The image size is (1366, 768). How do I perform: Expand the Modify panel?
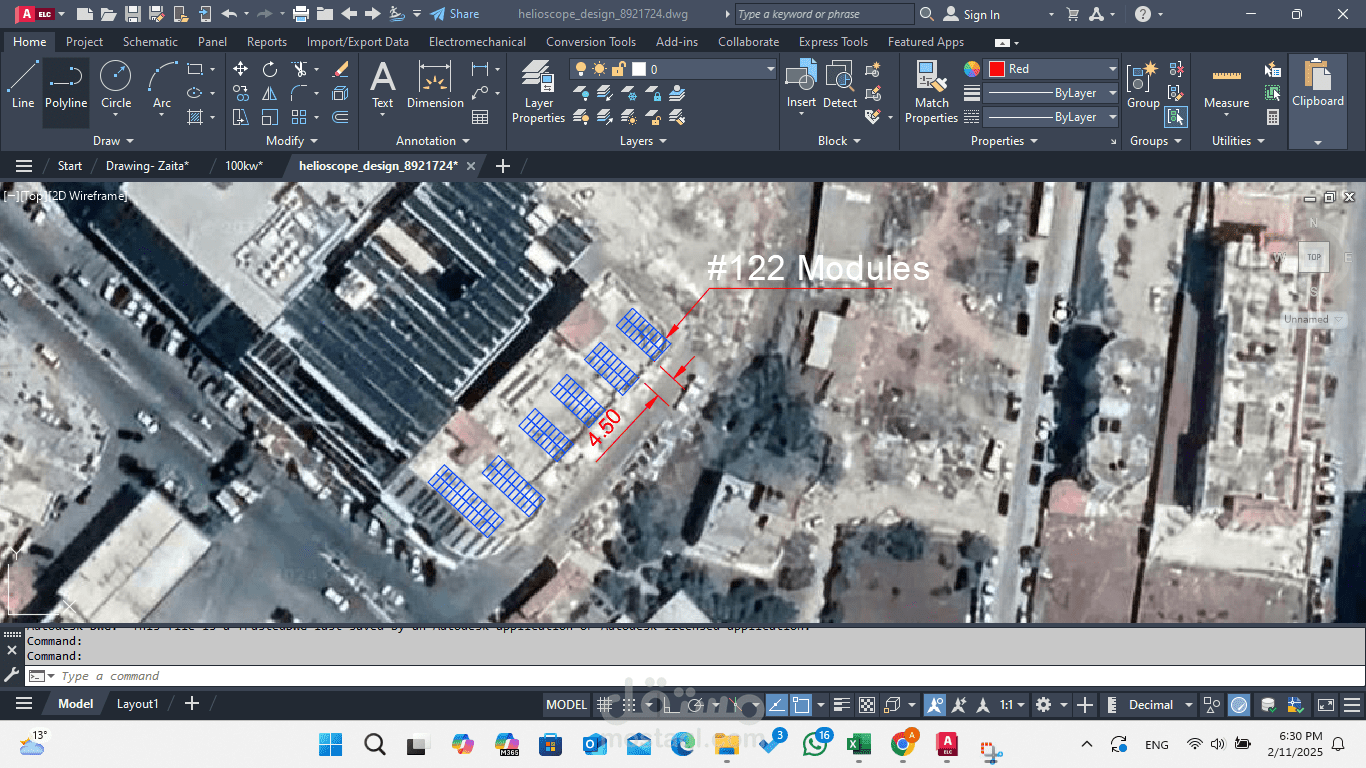(x=292, y=141)
